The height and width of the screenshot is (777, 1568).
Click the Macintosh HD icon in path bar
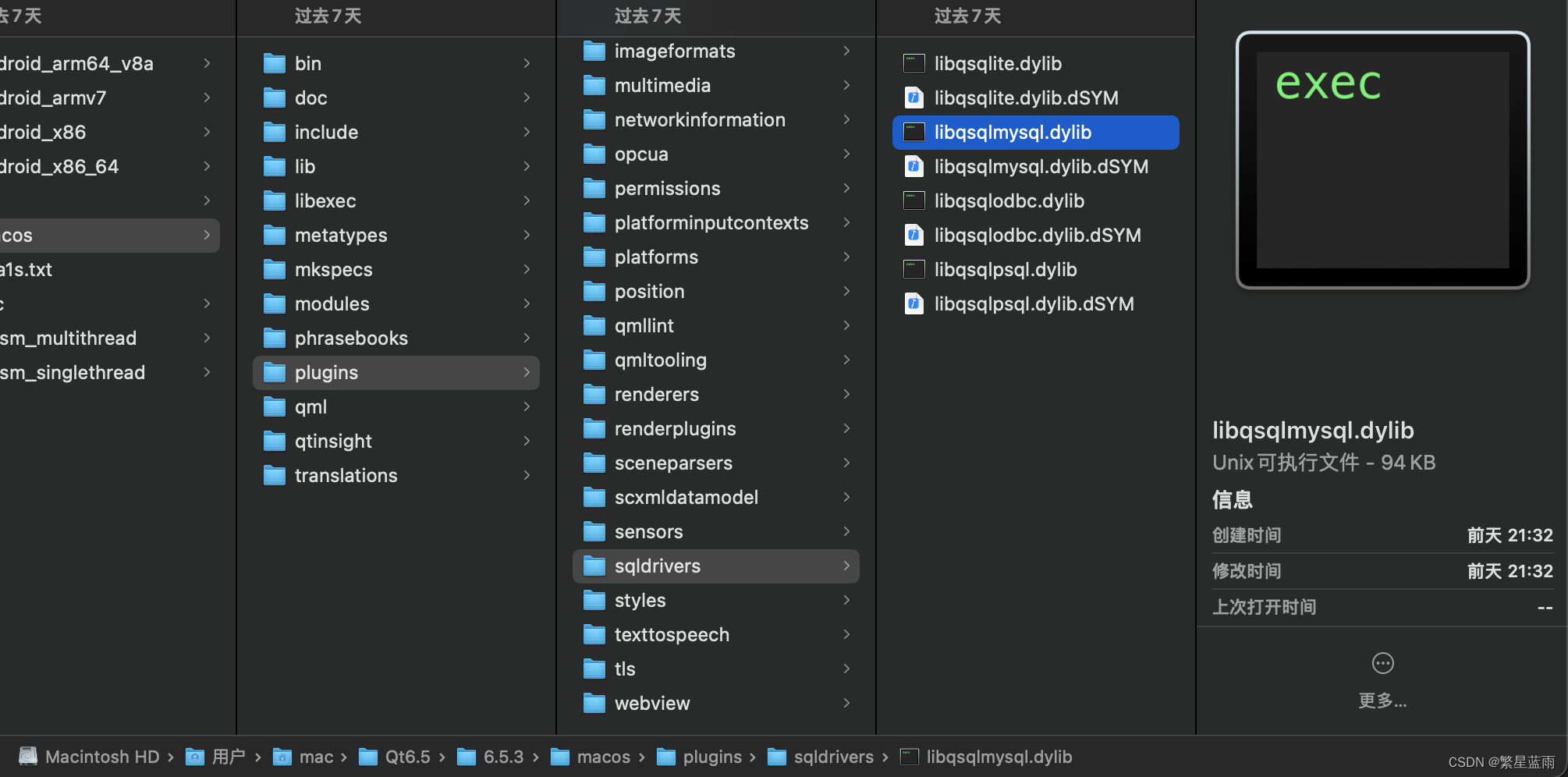27,756
